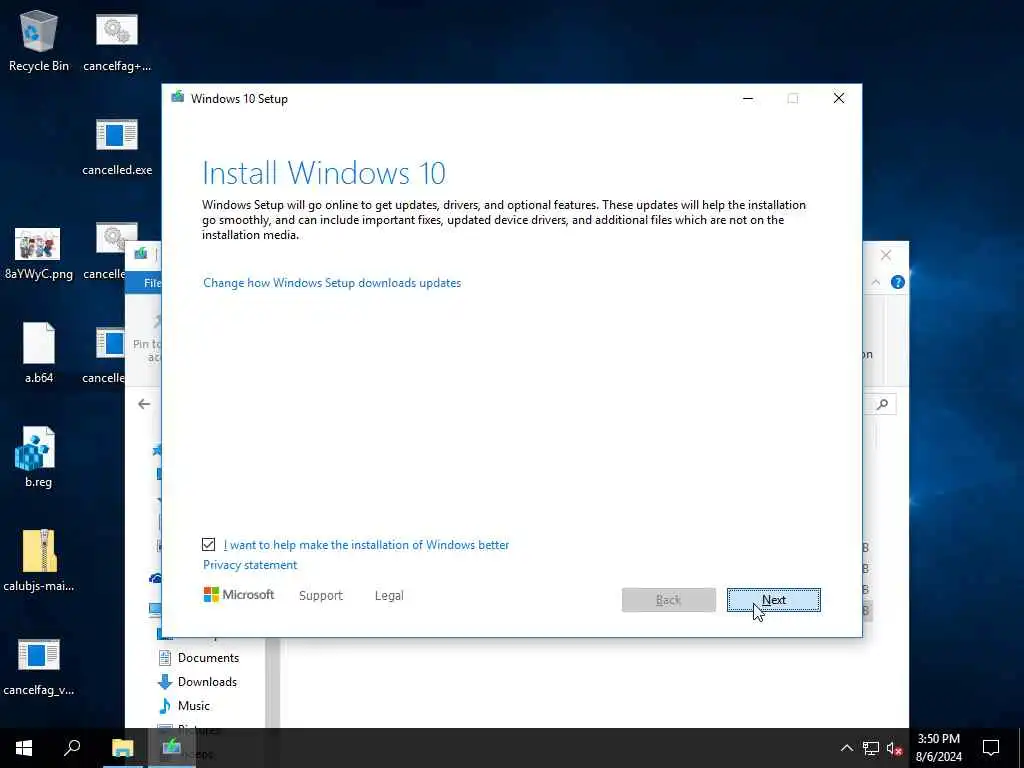Select the Recycle Bin desktop icon

coord(39,40)
